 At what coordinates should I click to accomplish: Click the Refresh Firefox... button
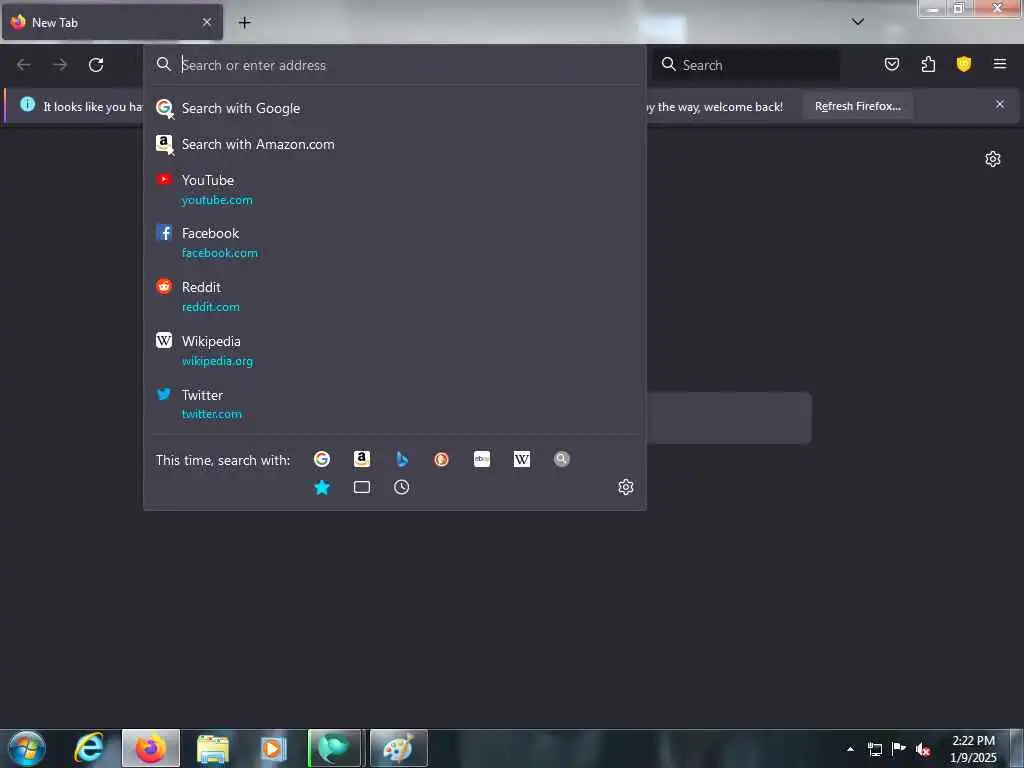pos(857,106)
